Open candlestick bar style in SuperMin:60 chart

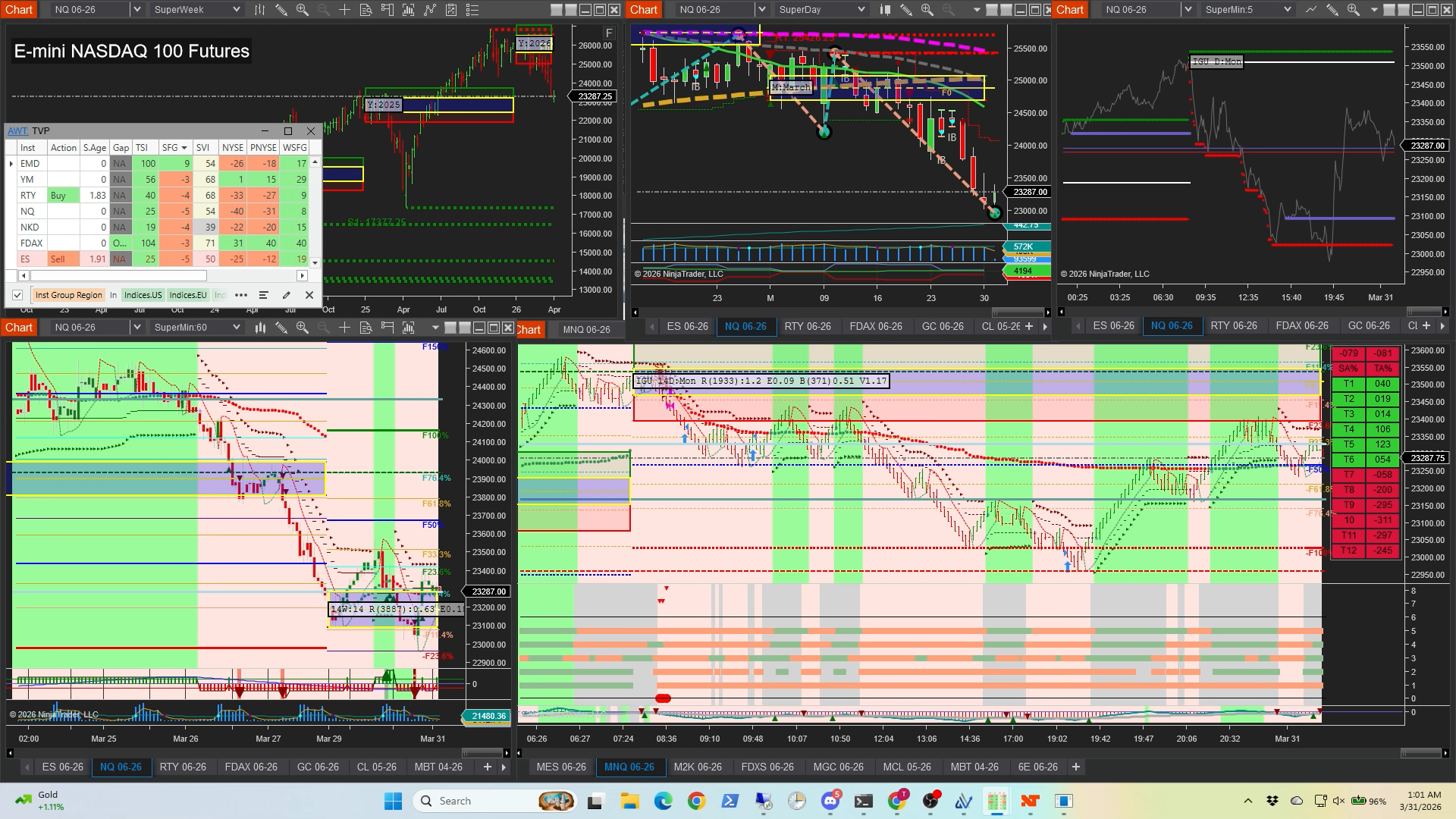260,328
